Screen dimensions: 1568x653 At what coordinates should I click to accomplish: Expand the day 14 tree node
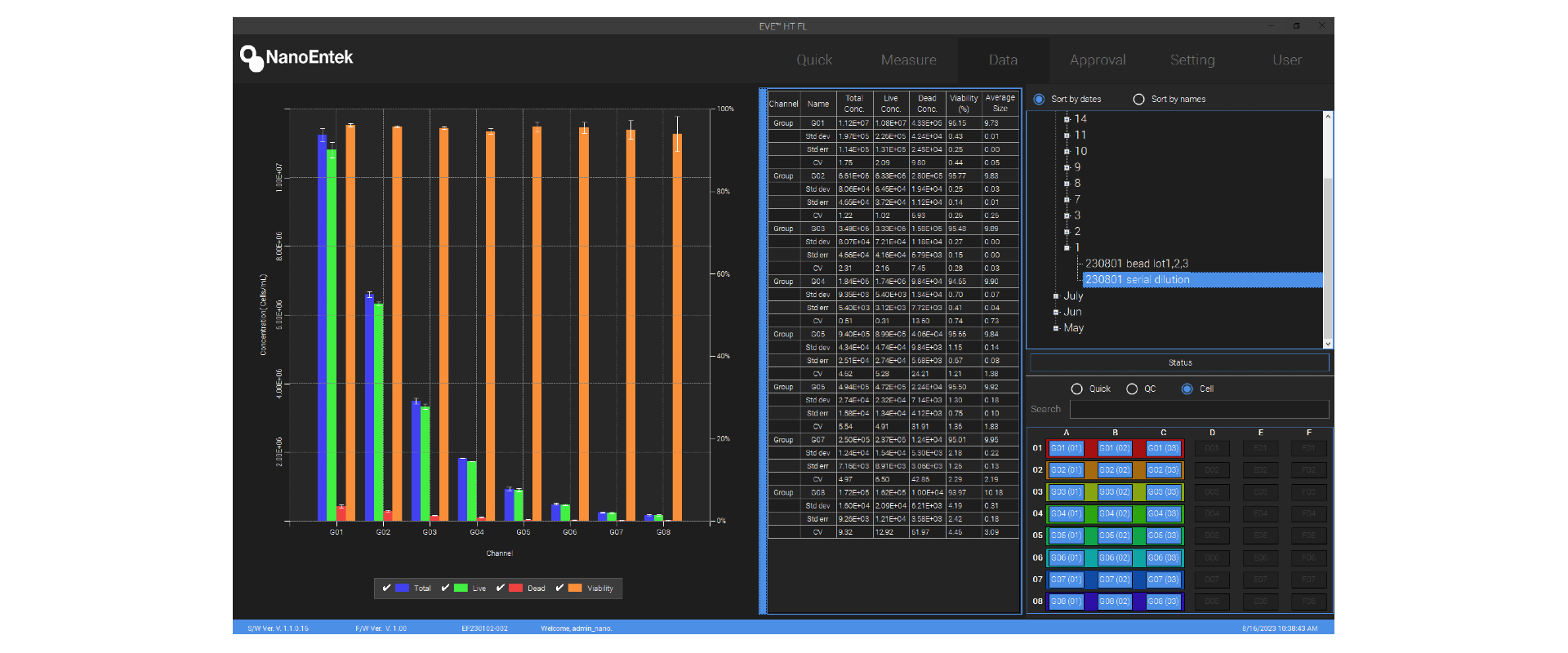coord(1067,119)
